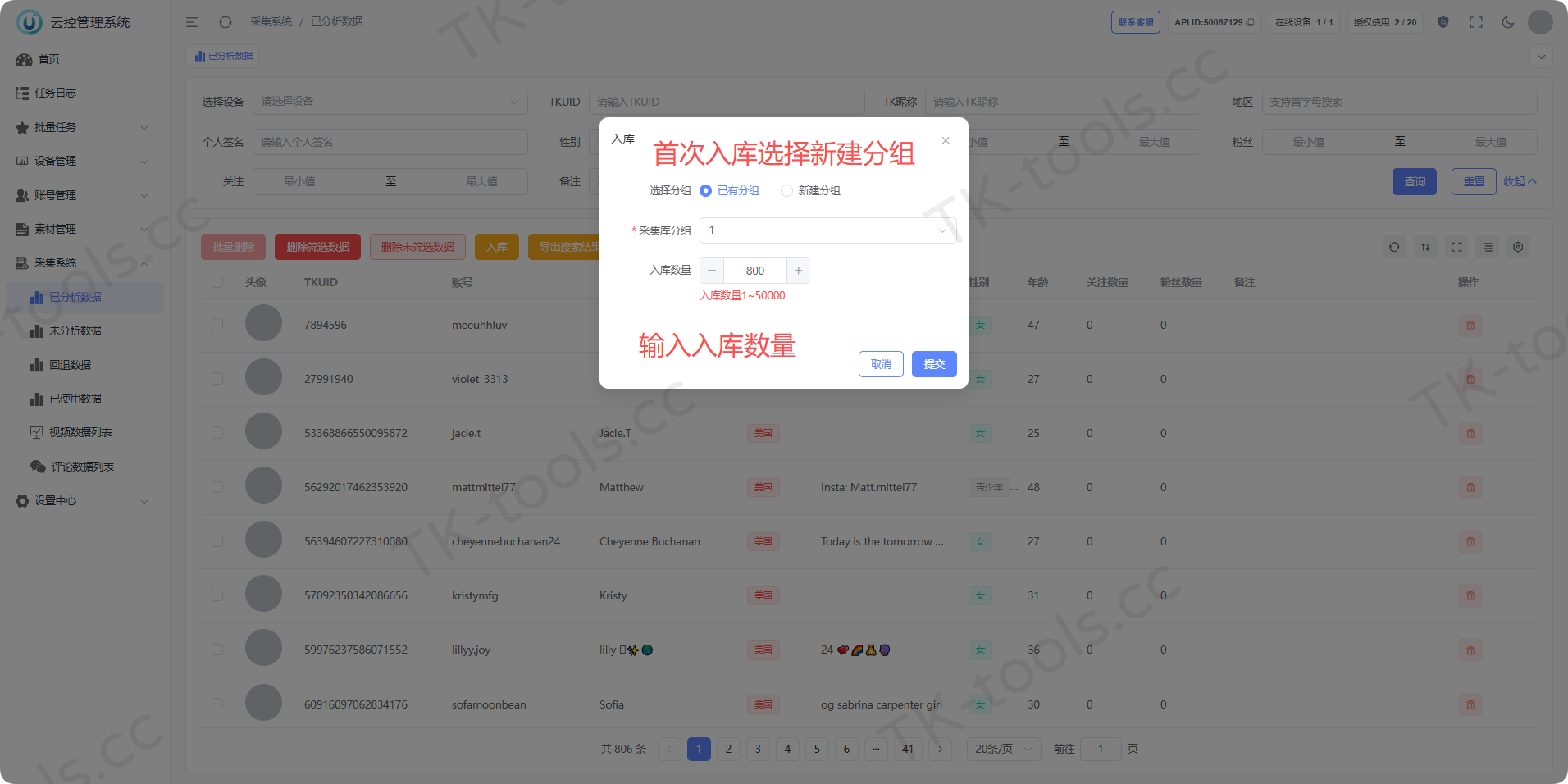The height and width of the screenshot is (784, 1568).
Task: Decrease 入库数量 with the minus button
Action: [712, 271]
